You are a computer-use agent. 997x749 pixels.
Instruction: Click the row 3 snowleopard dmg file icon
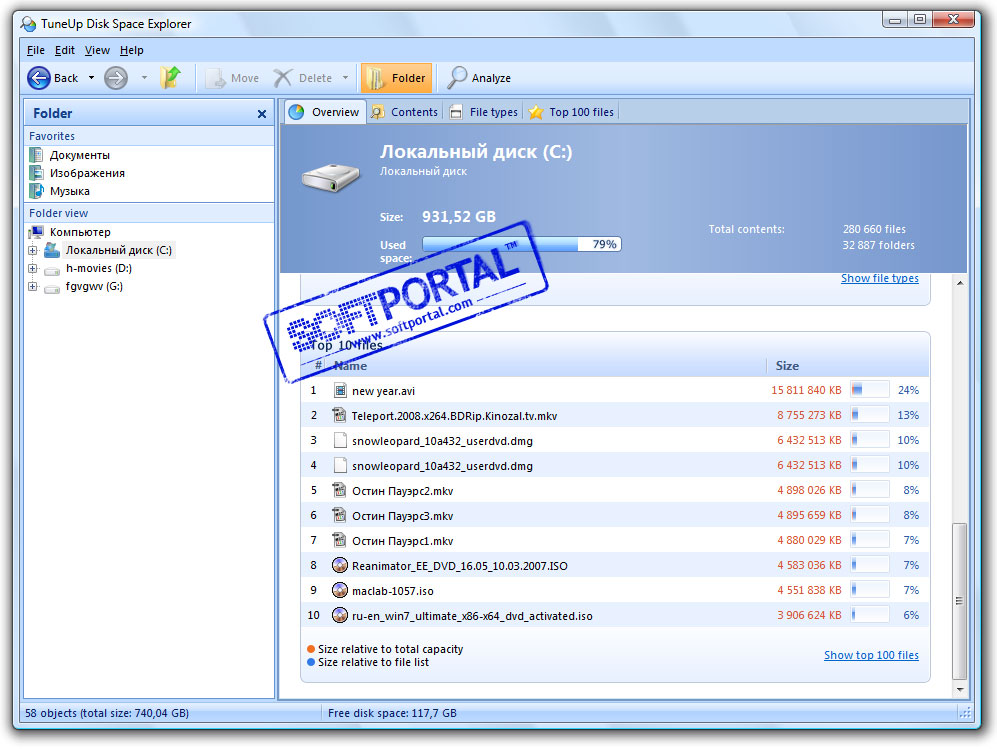pyautogui.click(x=340, y=440)
